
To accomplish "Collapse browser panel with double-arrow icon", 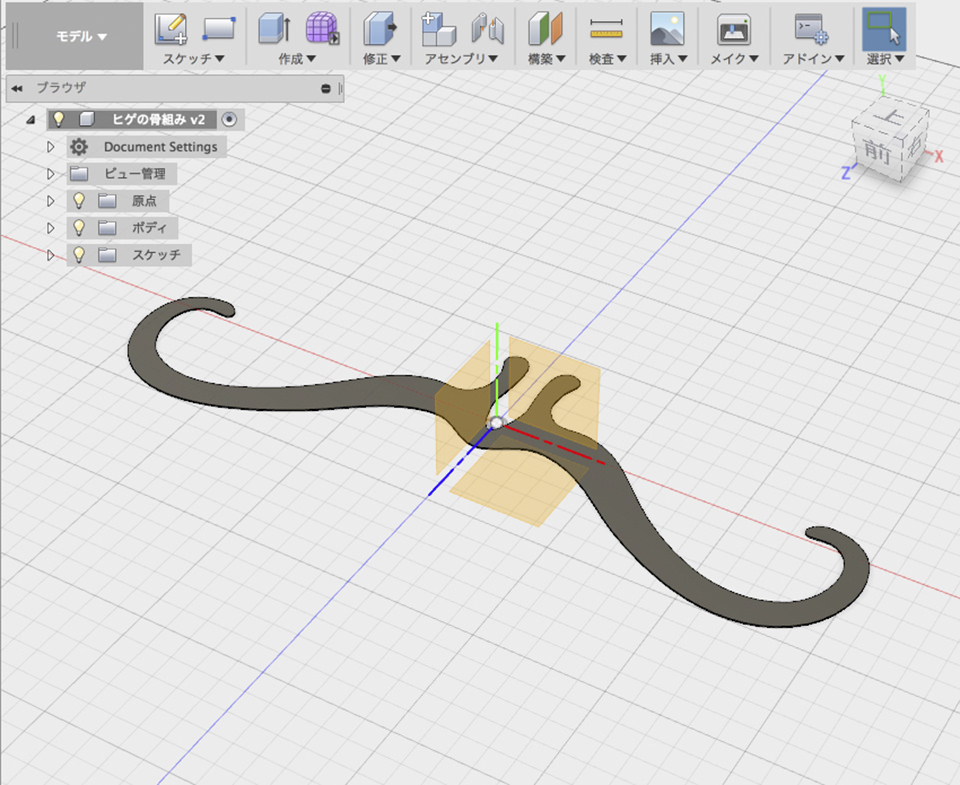I will tap(17, 89).
